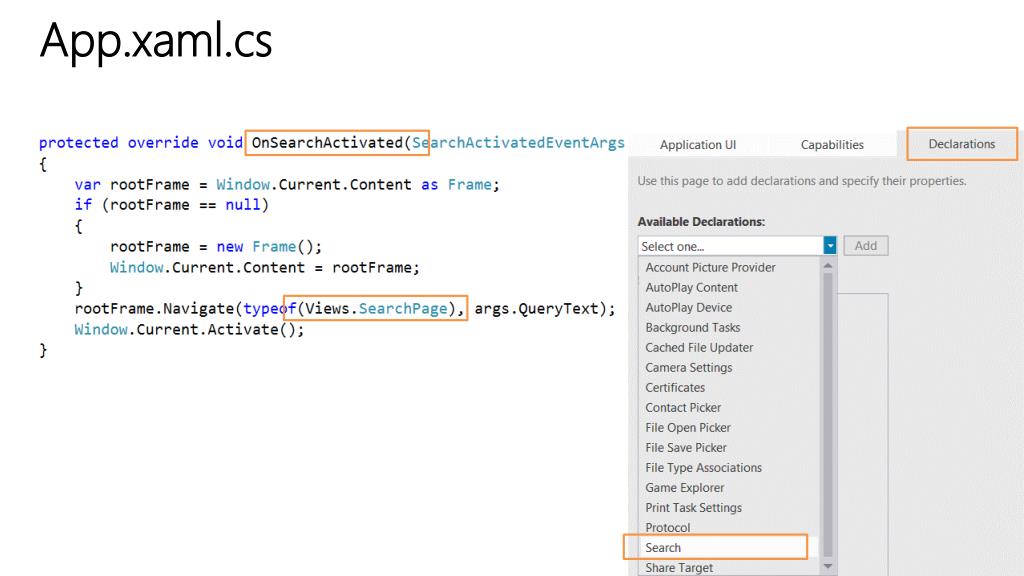Expand the Available Declarations dropdown arrow
Viewport: 1024px width, 576px height.
(x=829, y=246)
